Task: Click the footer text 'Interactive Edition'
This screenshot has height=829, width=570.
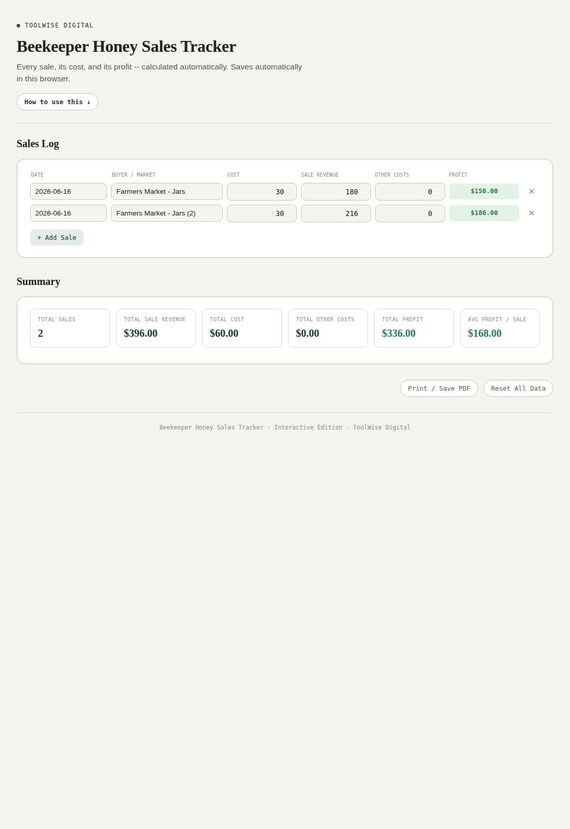Action: (308, 427)
